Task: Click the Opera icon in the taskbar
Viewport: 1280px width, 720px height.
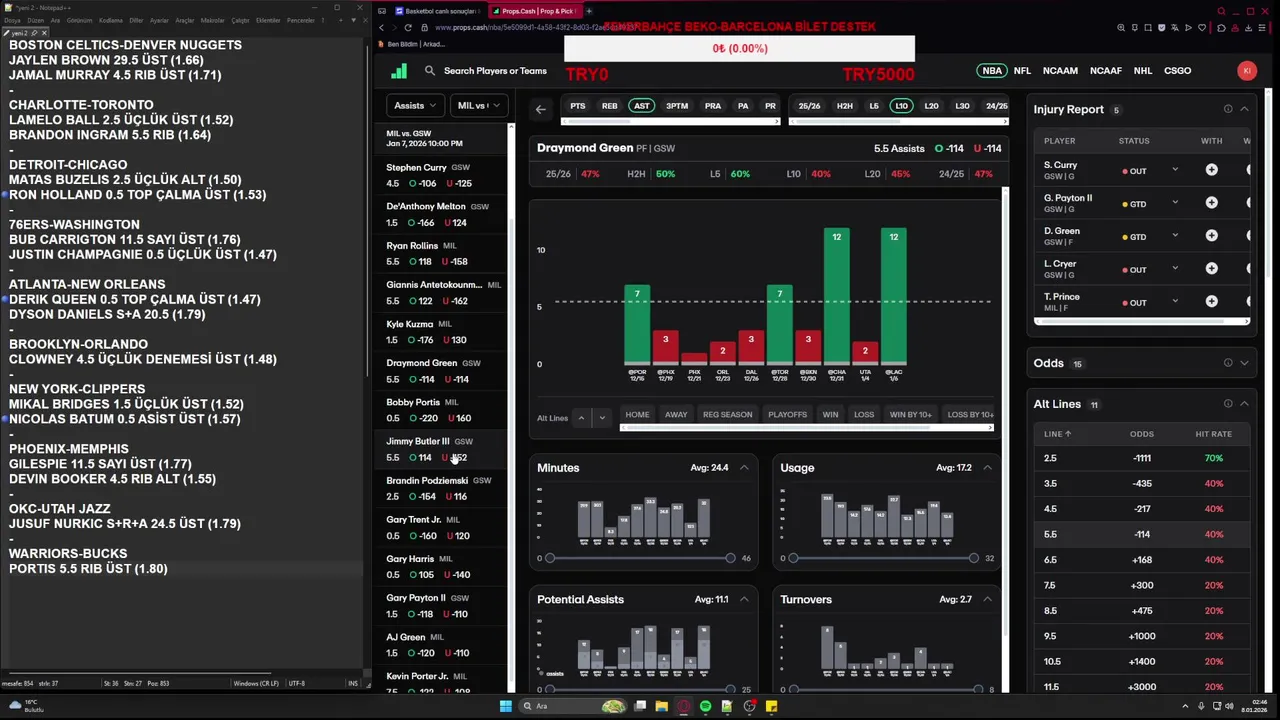Action: (684, 706)
